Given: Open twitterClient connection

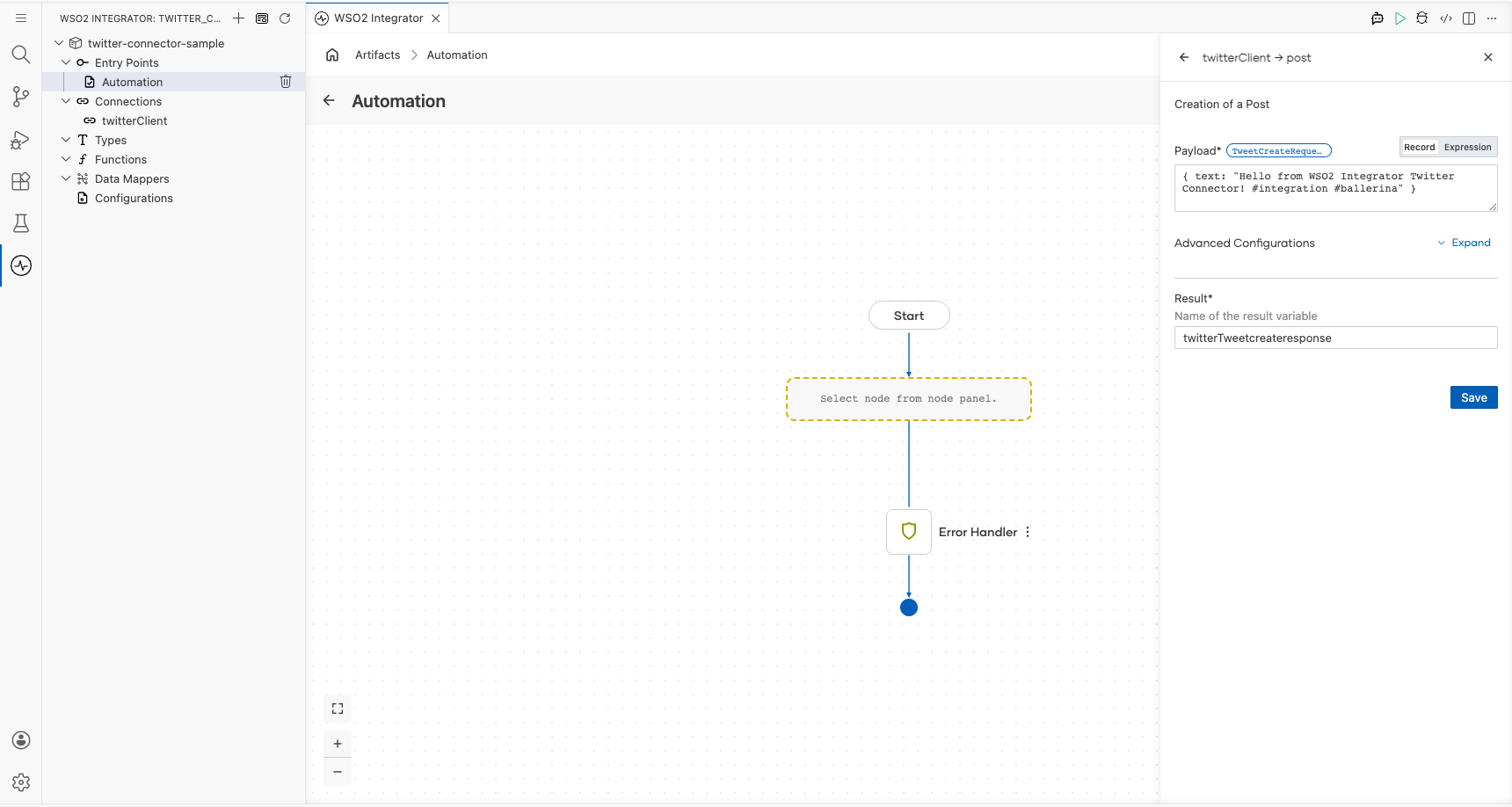Looking at the screenshot, I should (x=134, y=120).
